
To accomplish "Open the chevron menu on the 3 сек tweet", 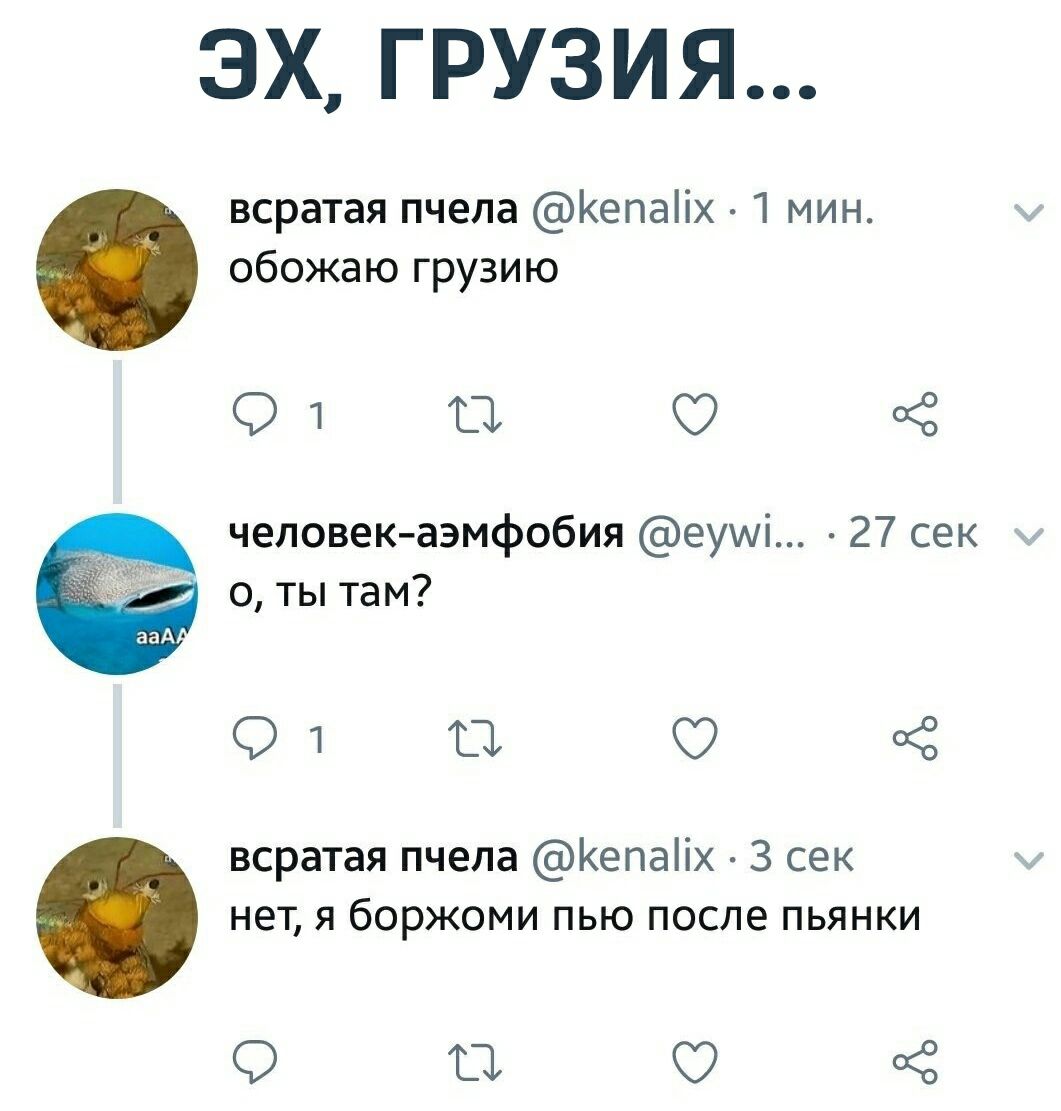I will (1028, 860).
